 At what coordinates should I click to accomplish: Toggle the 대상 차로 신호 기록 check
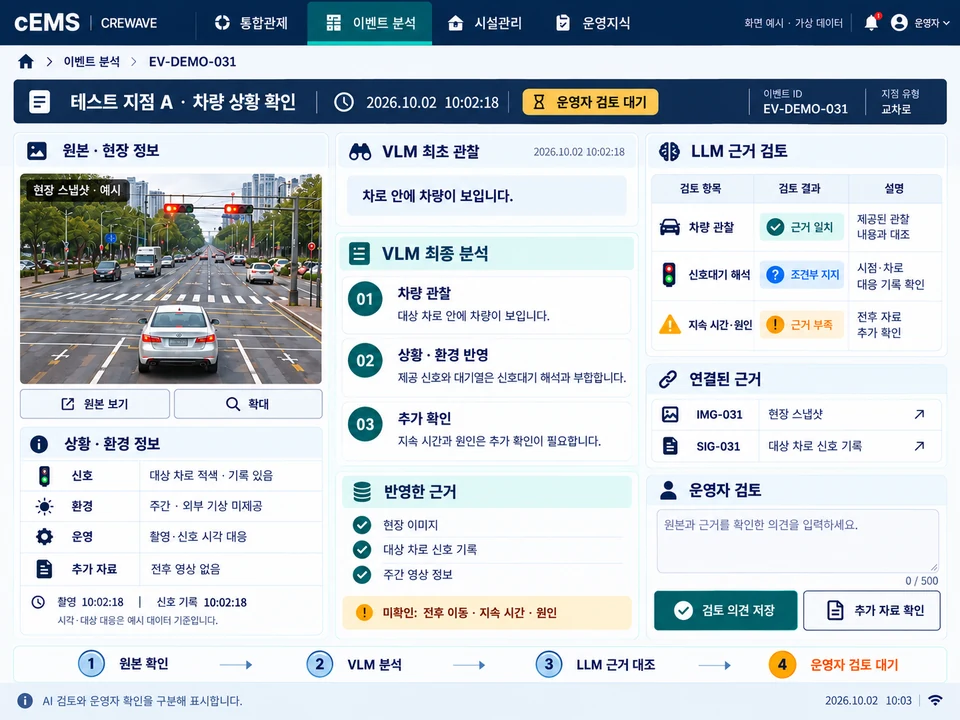coord(362,549)
